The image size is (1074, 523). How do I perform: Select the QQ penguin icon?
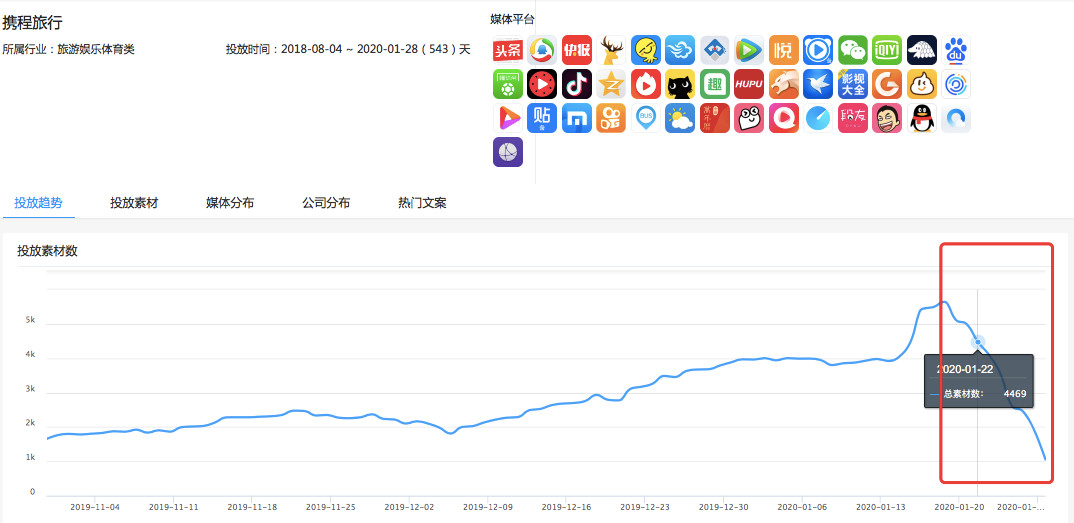921,119
